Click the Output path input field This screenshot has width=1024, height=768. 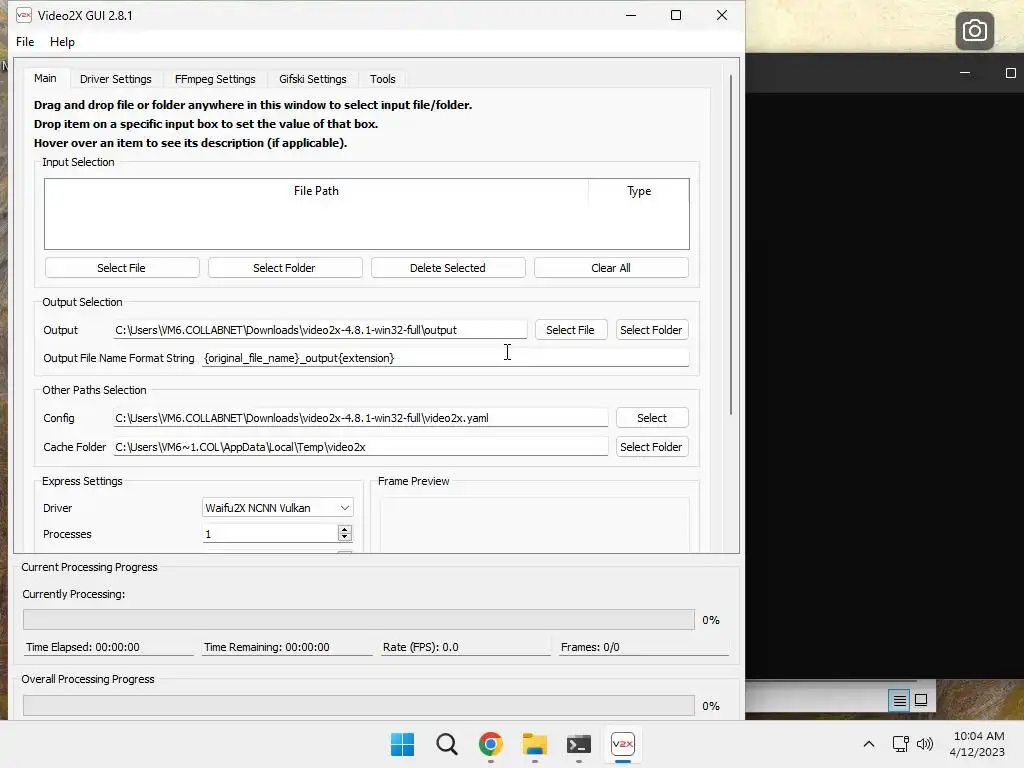[320, 330]
